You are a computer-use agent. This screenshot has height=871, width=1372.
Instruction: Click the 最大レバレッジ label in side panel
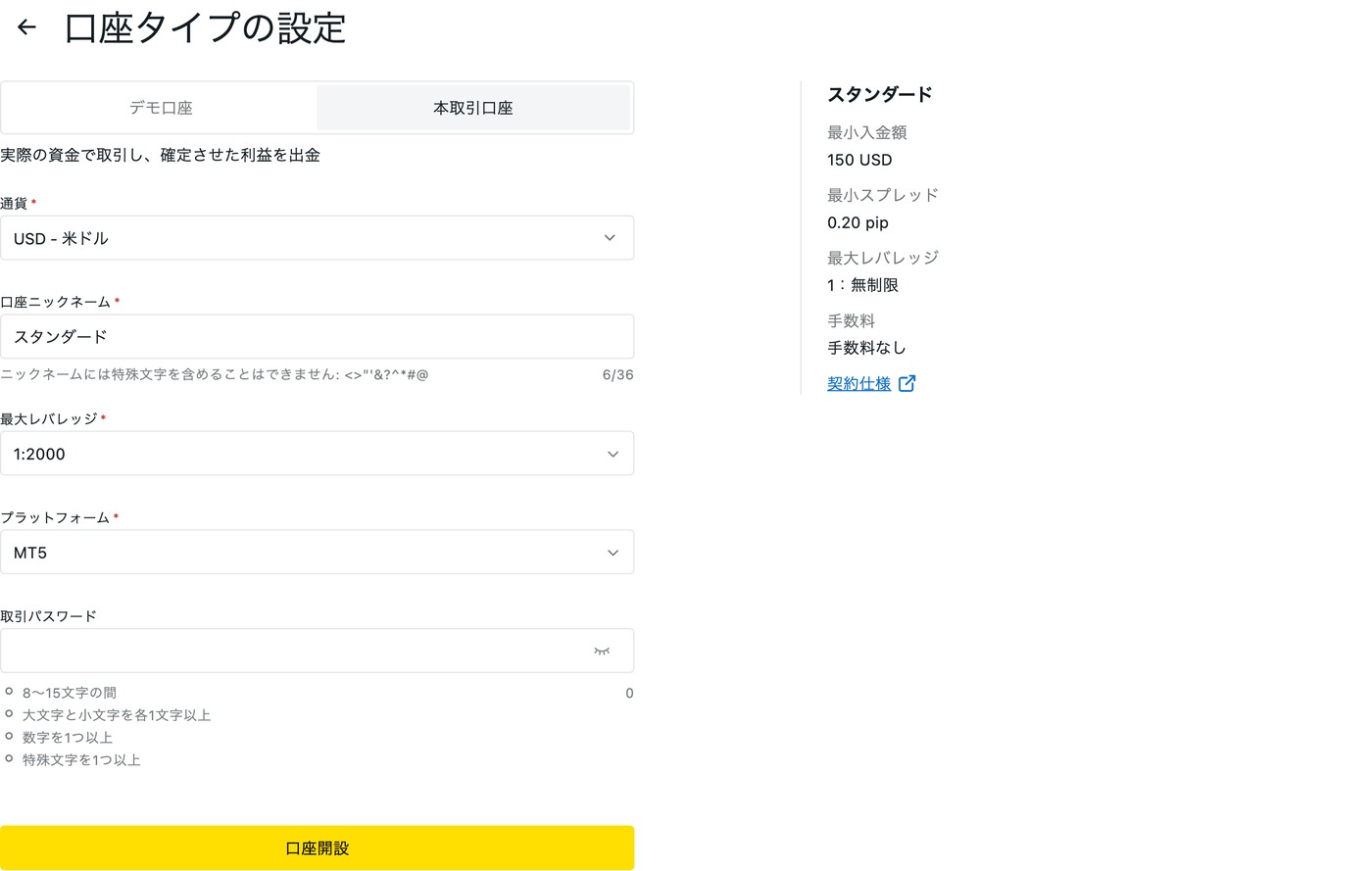pyautogui.click(x=883, y=258)
